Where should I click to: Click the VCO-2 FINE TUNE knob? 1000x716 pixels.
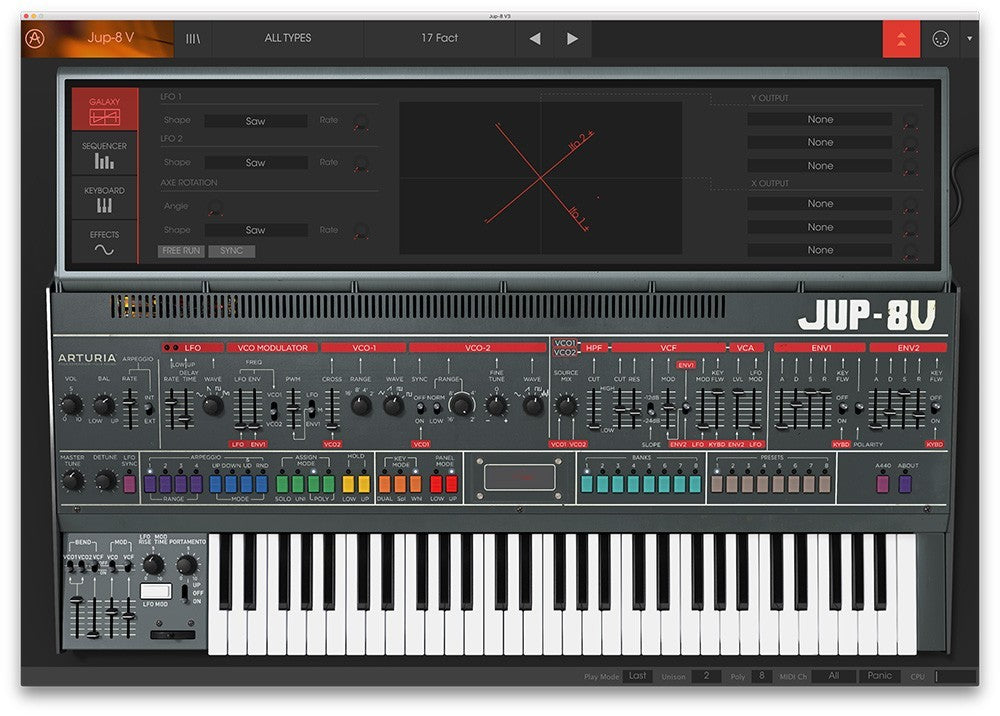[x=496, y=404]
